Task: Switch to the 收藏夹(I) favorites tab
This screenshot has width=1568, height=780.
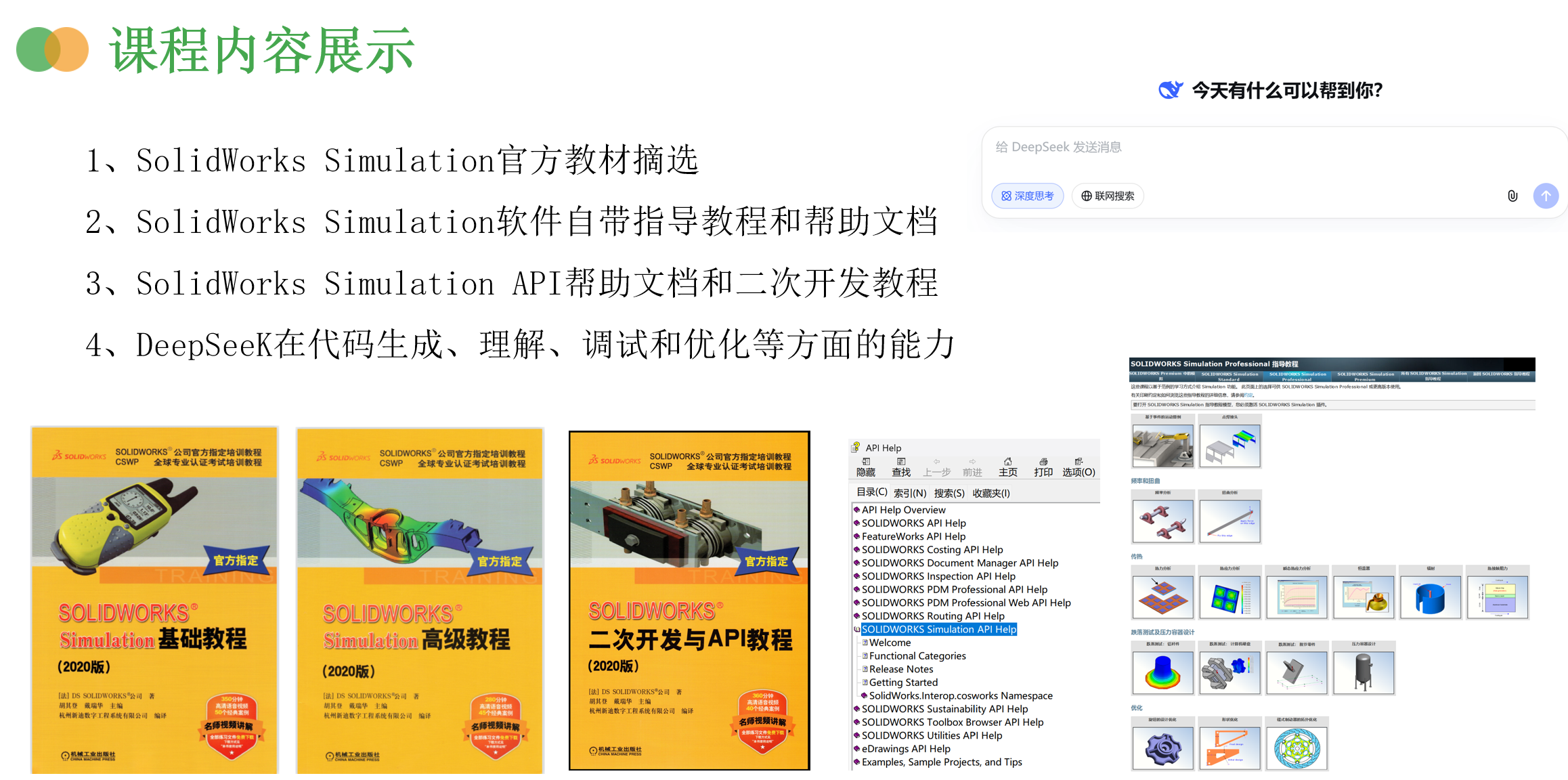Action: pos(991,493)
